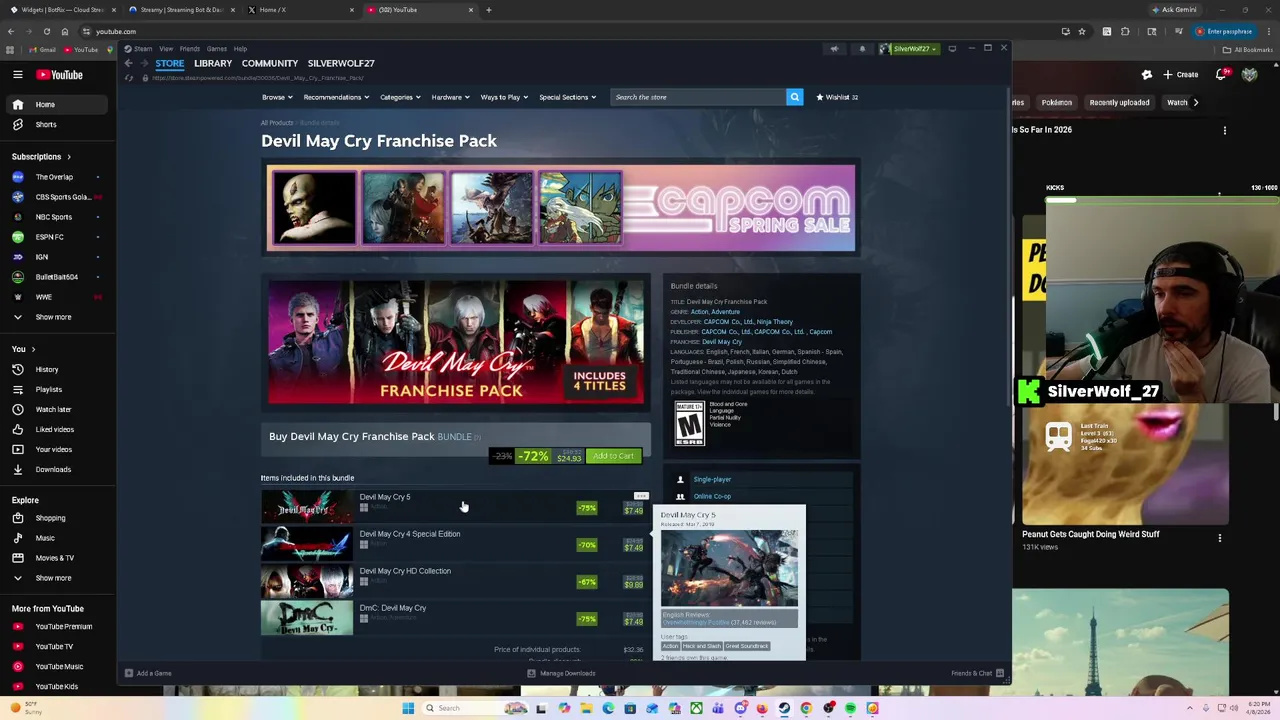Open the View menu in Steam
The width and height of the screenshot is (1280, 720).
(166, 48)
